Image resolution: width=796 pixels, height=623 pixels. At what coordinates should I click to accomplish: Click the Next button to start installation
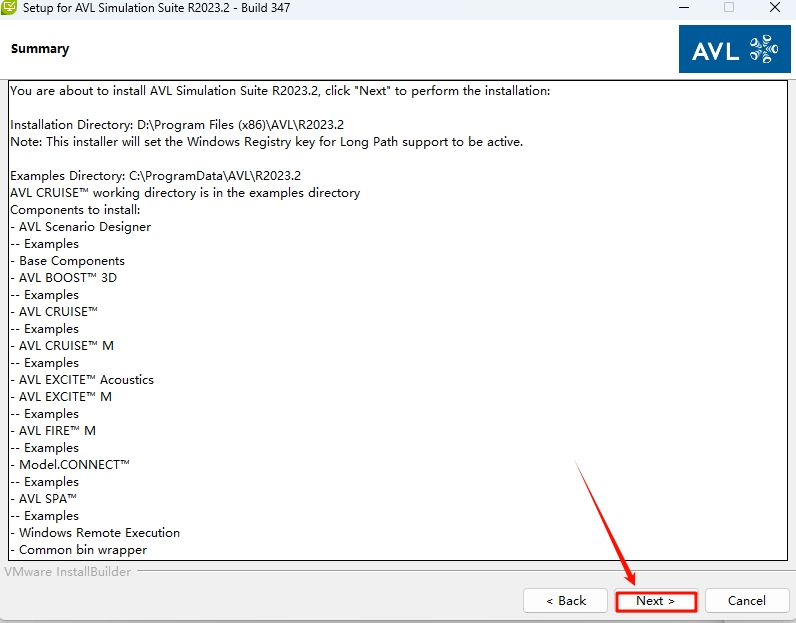(655, 600)
